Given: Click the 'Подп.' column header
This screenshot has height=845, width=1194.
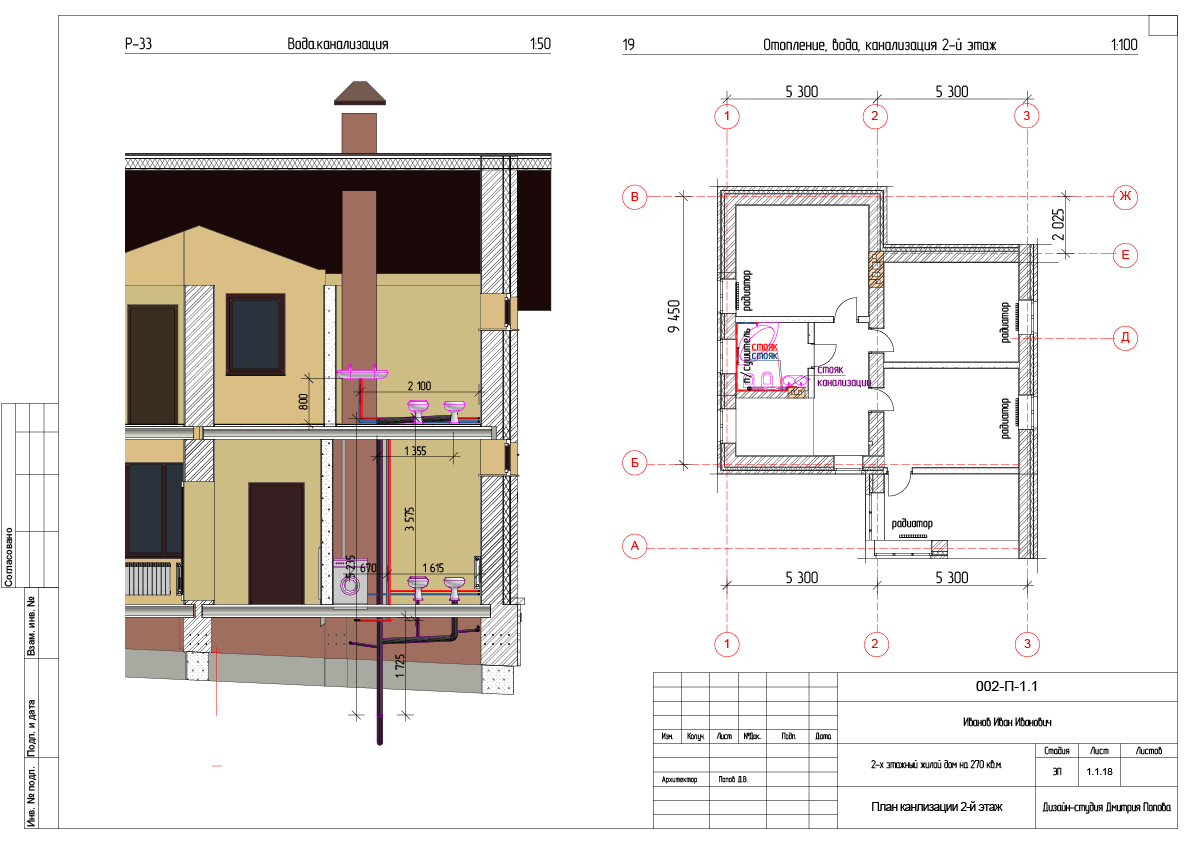Looking at the screenshot, I should (787, 736).
